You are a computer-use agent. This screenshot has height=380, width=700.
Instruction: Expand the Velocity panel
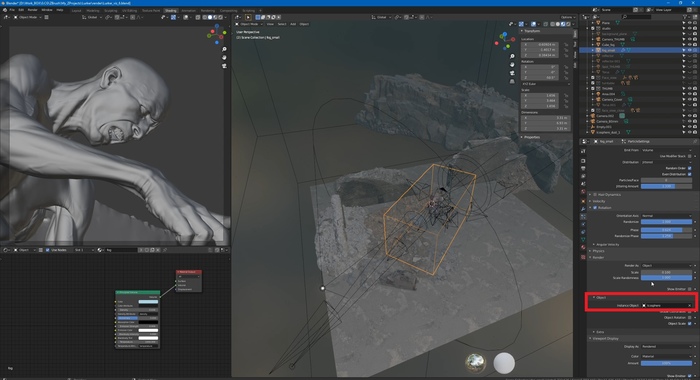click(x=599, y=201)
